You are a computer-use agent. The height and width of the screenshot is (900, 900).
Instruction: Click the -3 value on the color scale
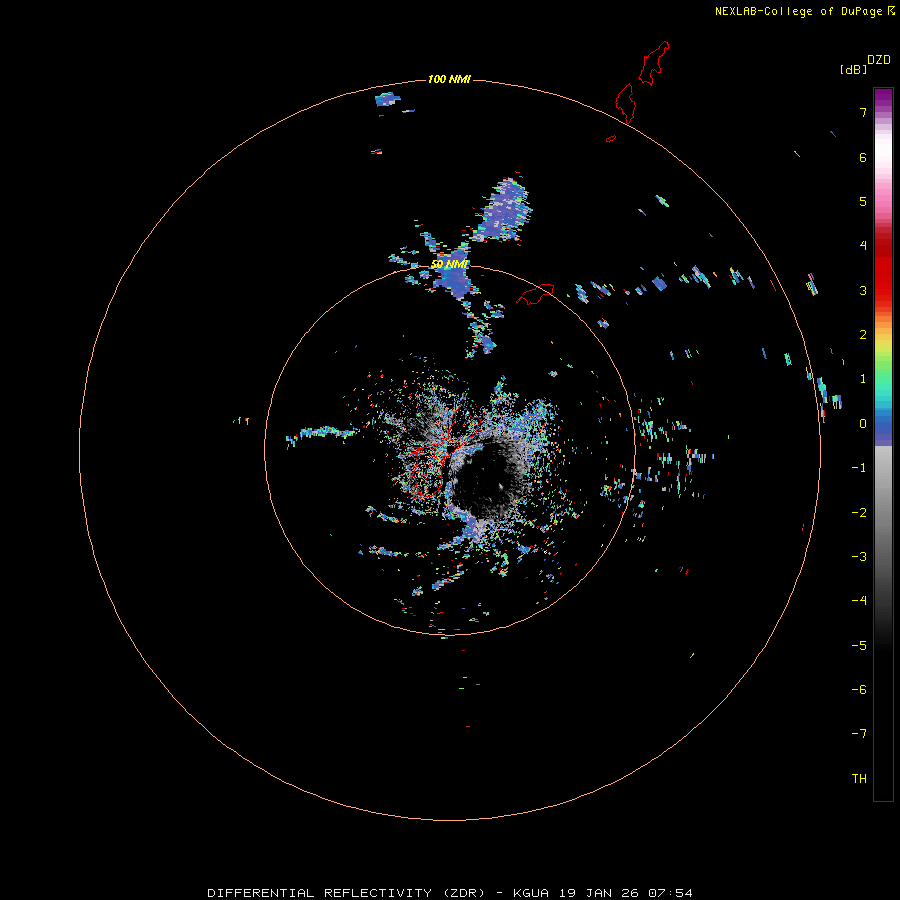coord(859,557)
